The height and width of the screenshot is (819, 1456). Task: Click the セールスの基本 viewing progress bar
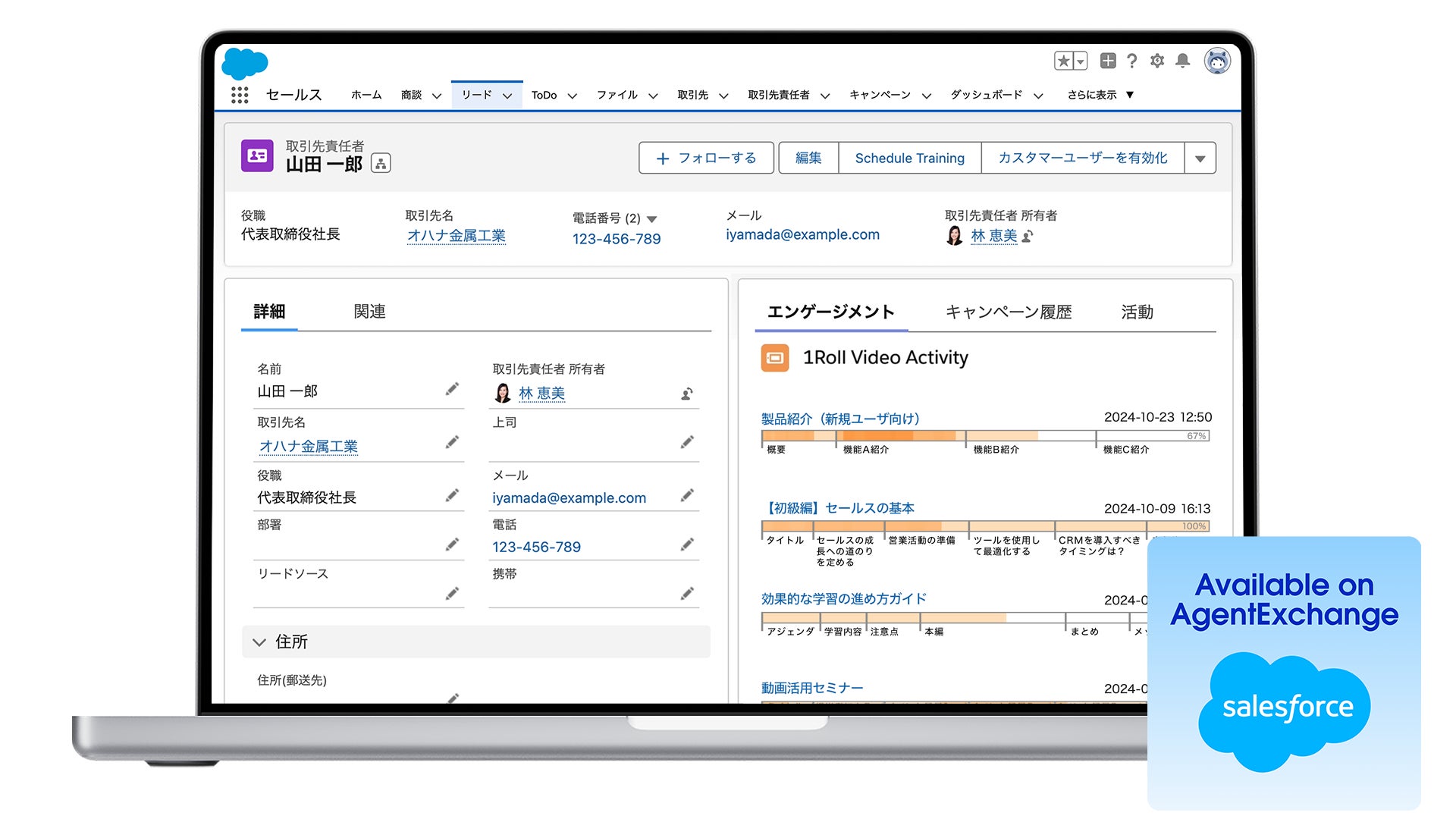coord(985,526)
